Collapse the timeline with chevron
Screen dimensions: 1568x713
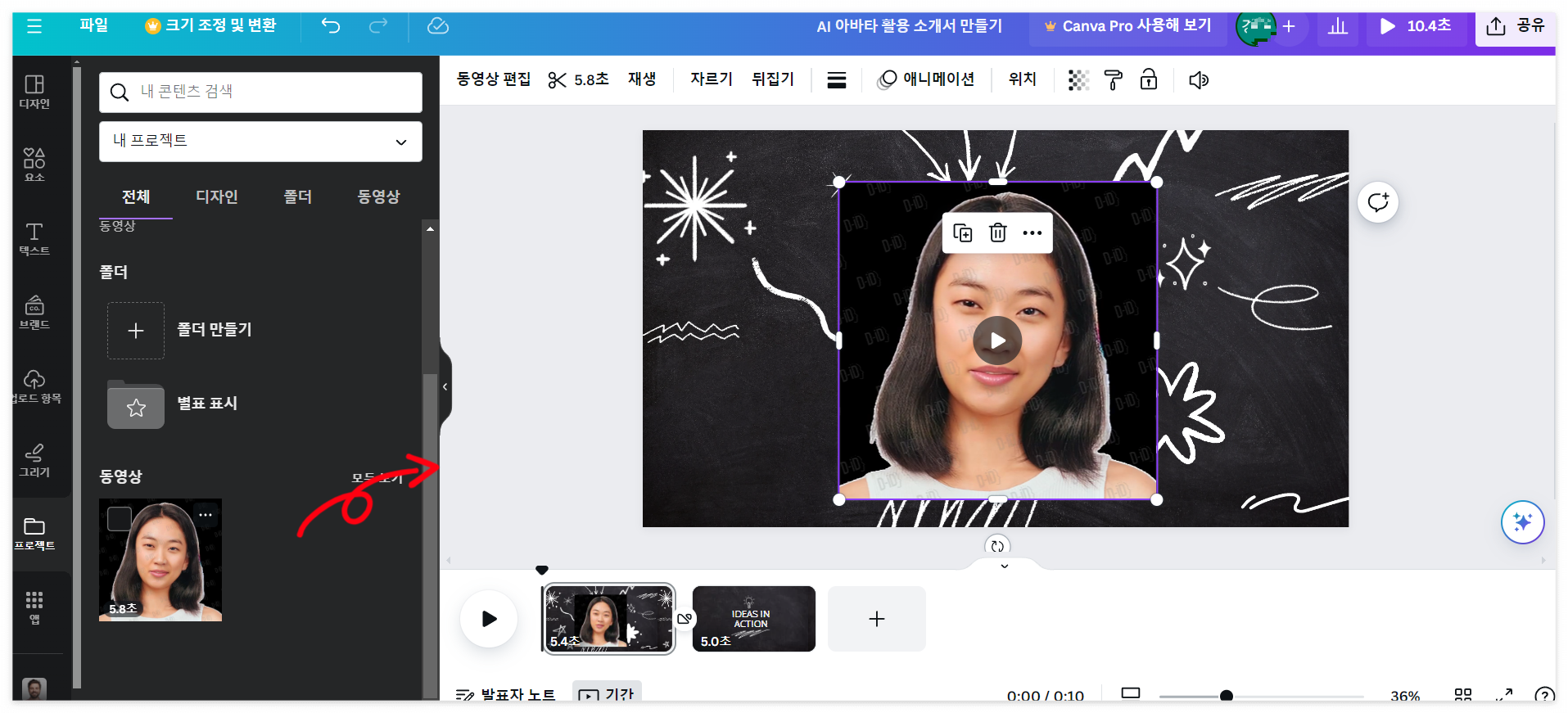point(1005,566)
